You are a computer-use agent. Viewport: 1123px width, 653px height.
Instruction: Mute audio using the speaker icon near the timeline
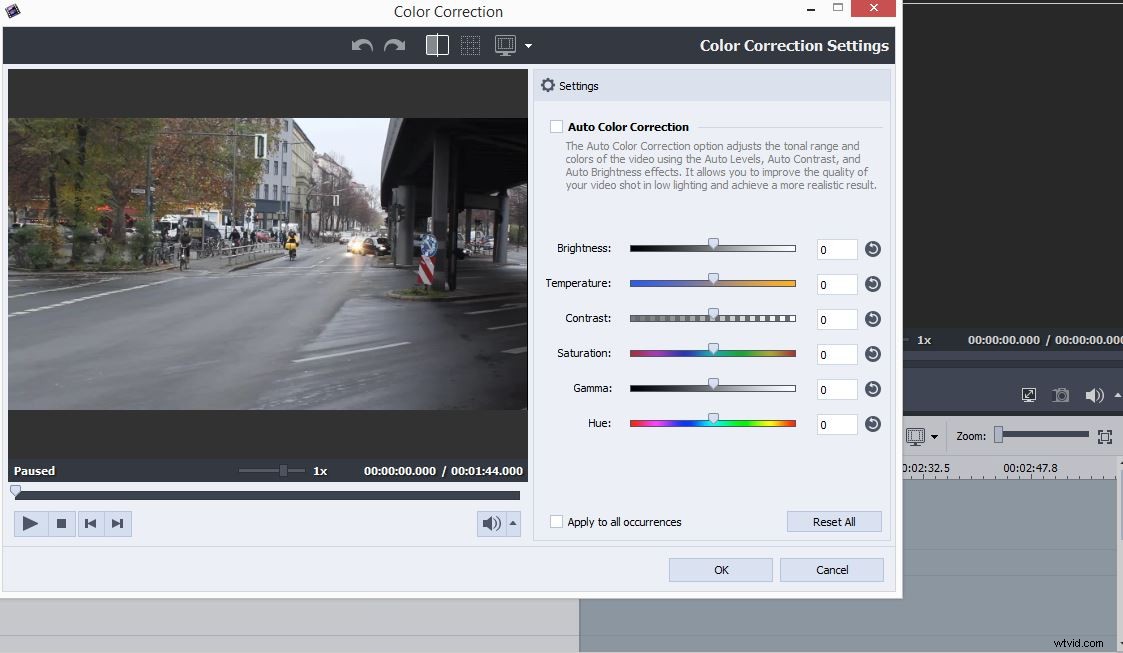1094,395
